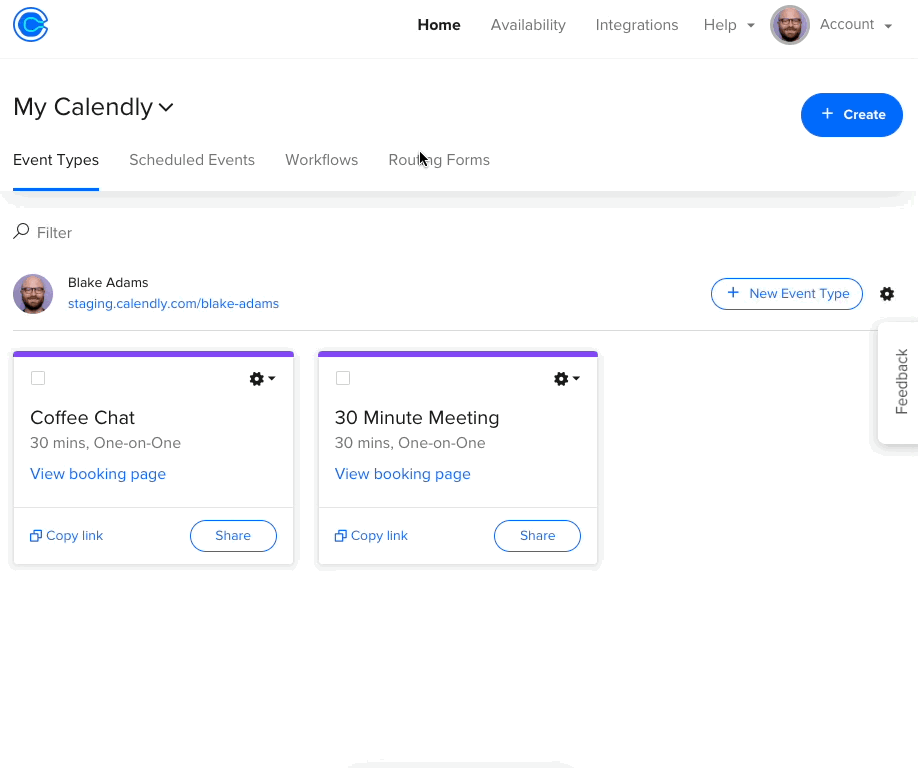Viewport: 918px width, 768px height.
Task: Expand the My Calendly dropdown chevron
Action: pos(166,107)
